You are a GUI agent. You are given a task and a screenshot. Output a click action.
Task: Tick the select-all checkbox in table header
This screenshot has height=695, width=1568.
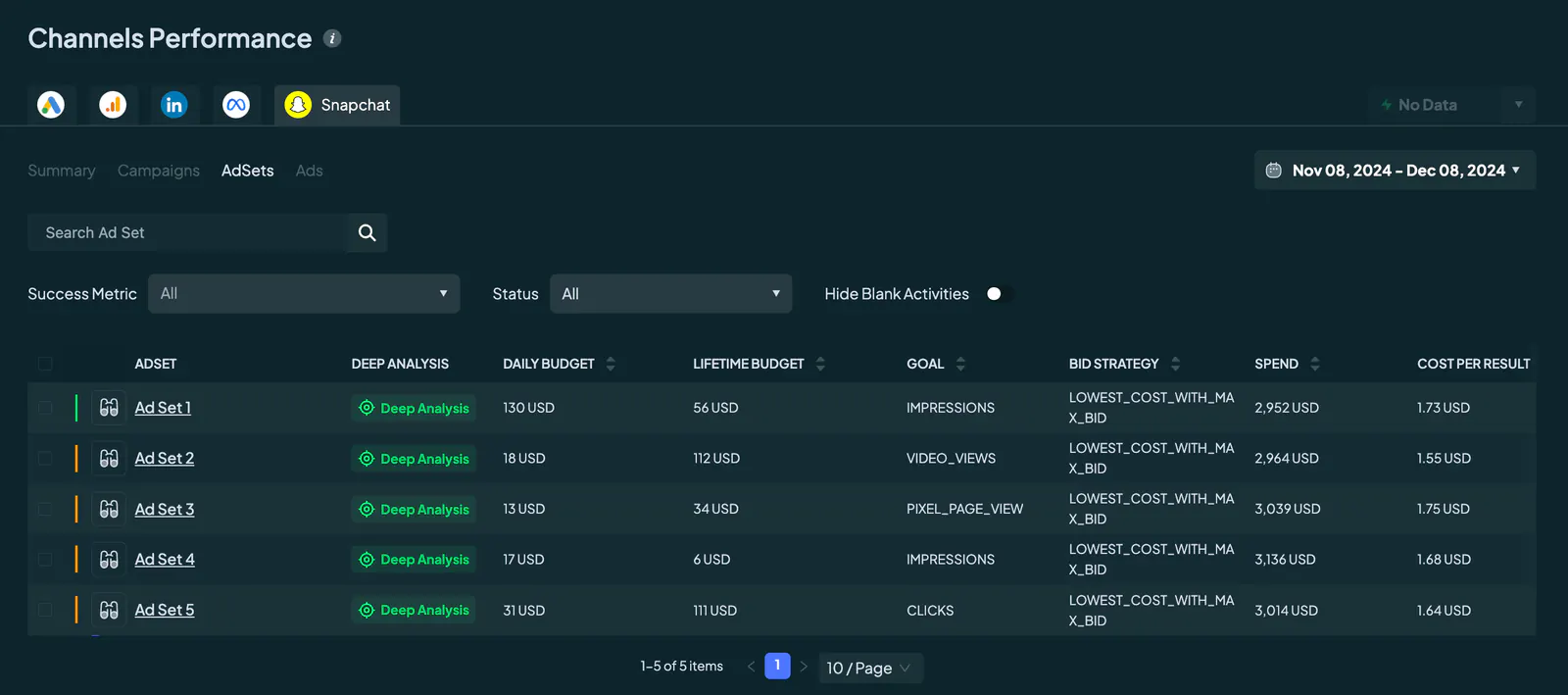45,364
